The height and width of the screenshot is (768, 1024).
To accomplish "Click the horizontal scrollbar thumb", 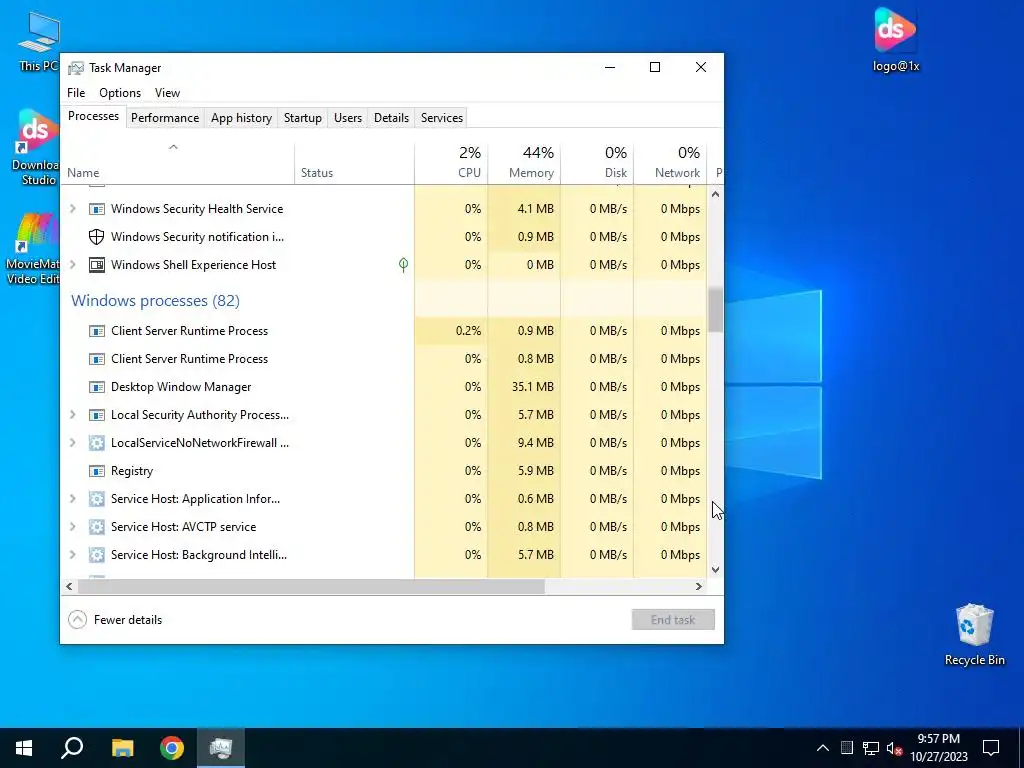I will (x=311, y=586).
